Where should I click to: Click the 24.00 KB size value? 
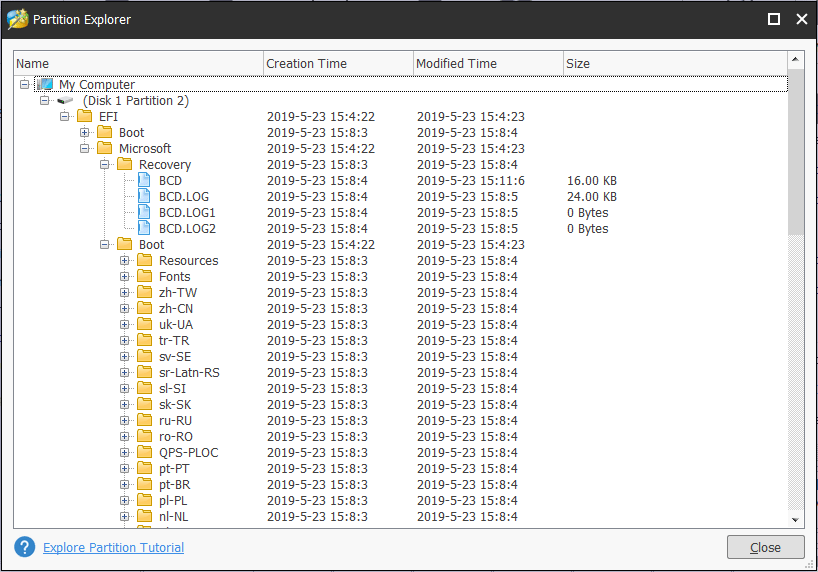(x=592, y=196)
